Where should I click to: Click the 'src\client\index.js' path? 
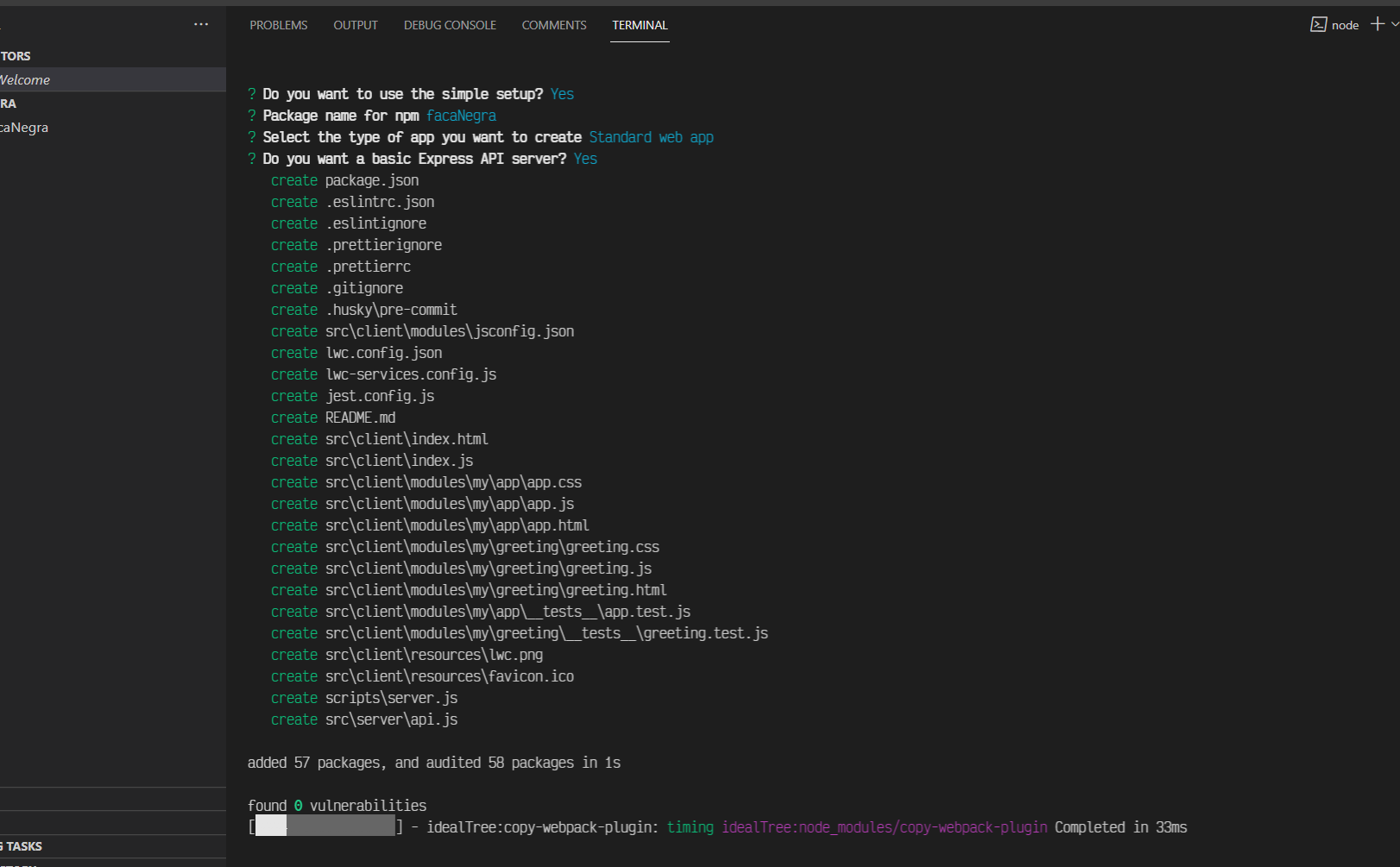coord(399,461)
